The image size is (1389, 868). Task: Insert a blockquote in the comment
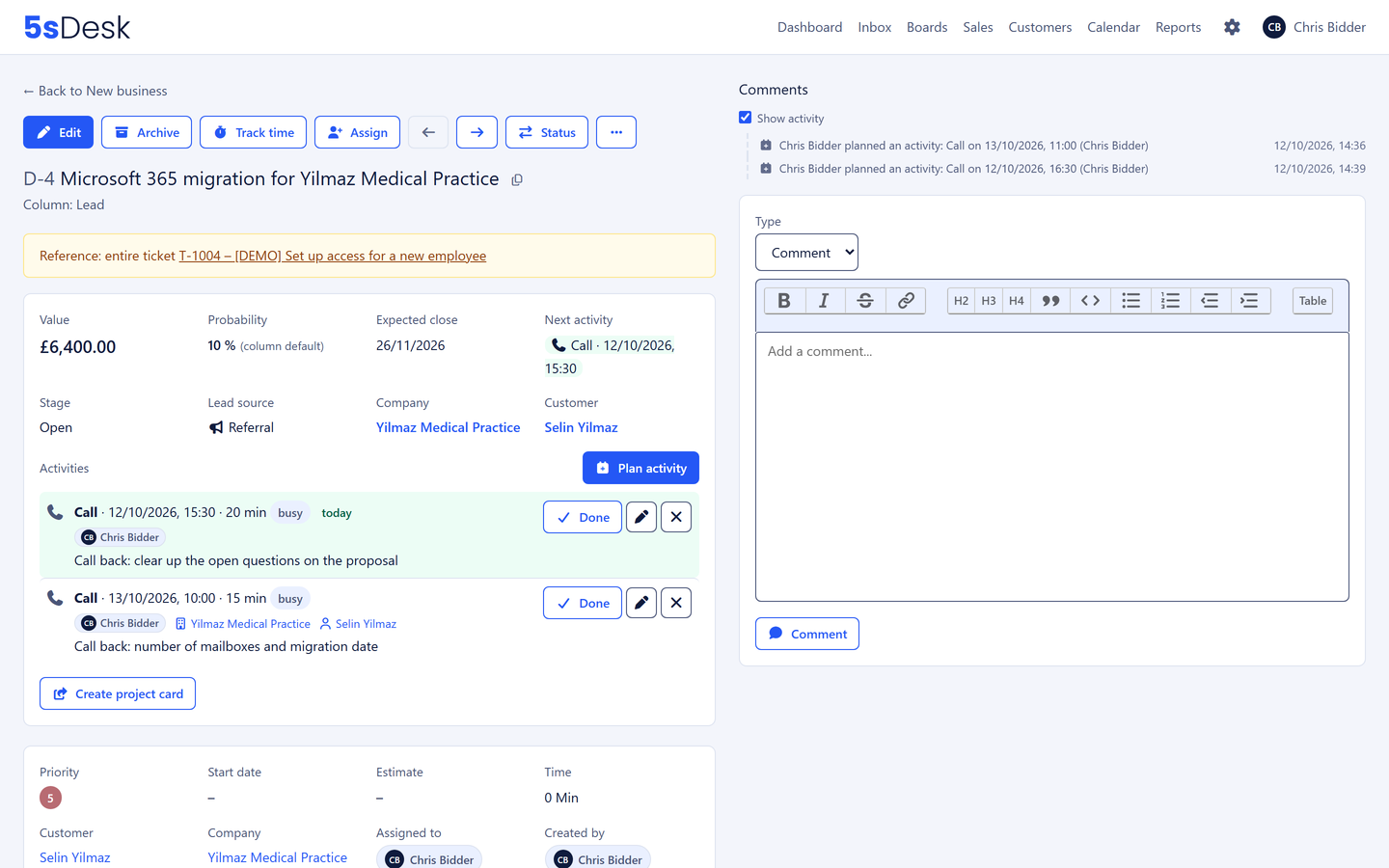coord(1050,301)
